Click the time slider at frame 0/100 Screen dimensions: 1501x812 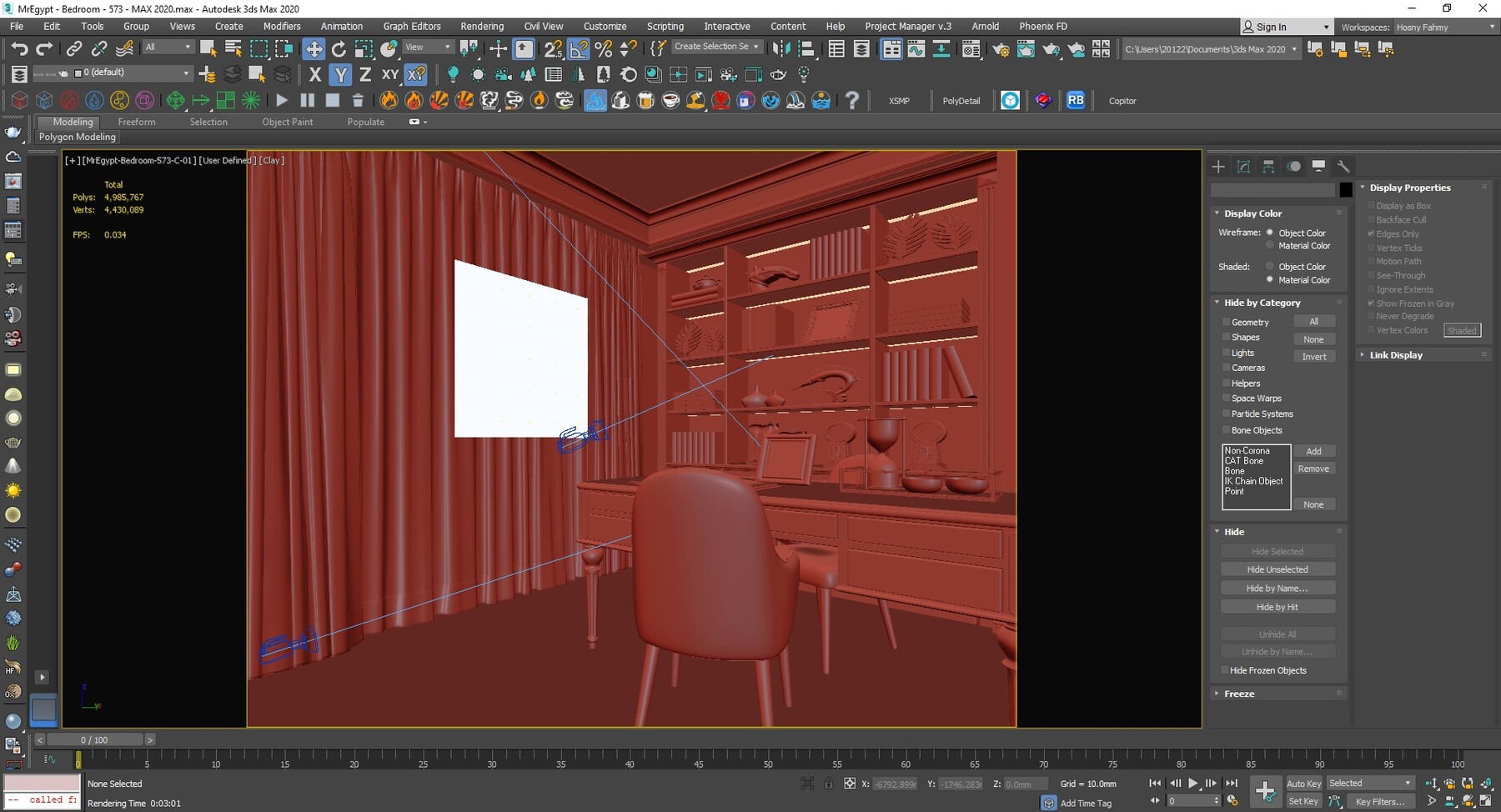pos(94,739)
